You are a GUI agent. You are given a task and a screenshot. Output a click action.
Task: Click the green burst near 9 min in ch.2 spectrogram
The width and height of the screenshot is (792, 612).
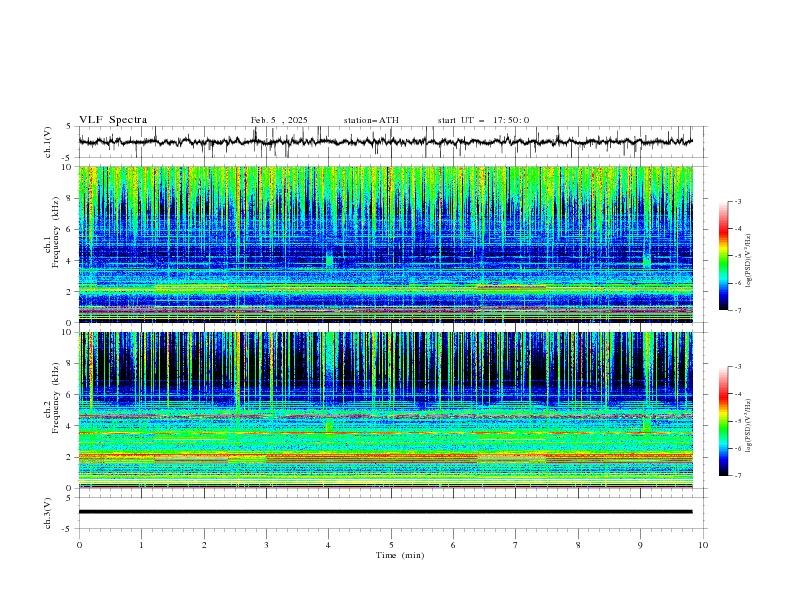point(647,424)
